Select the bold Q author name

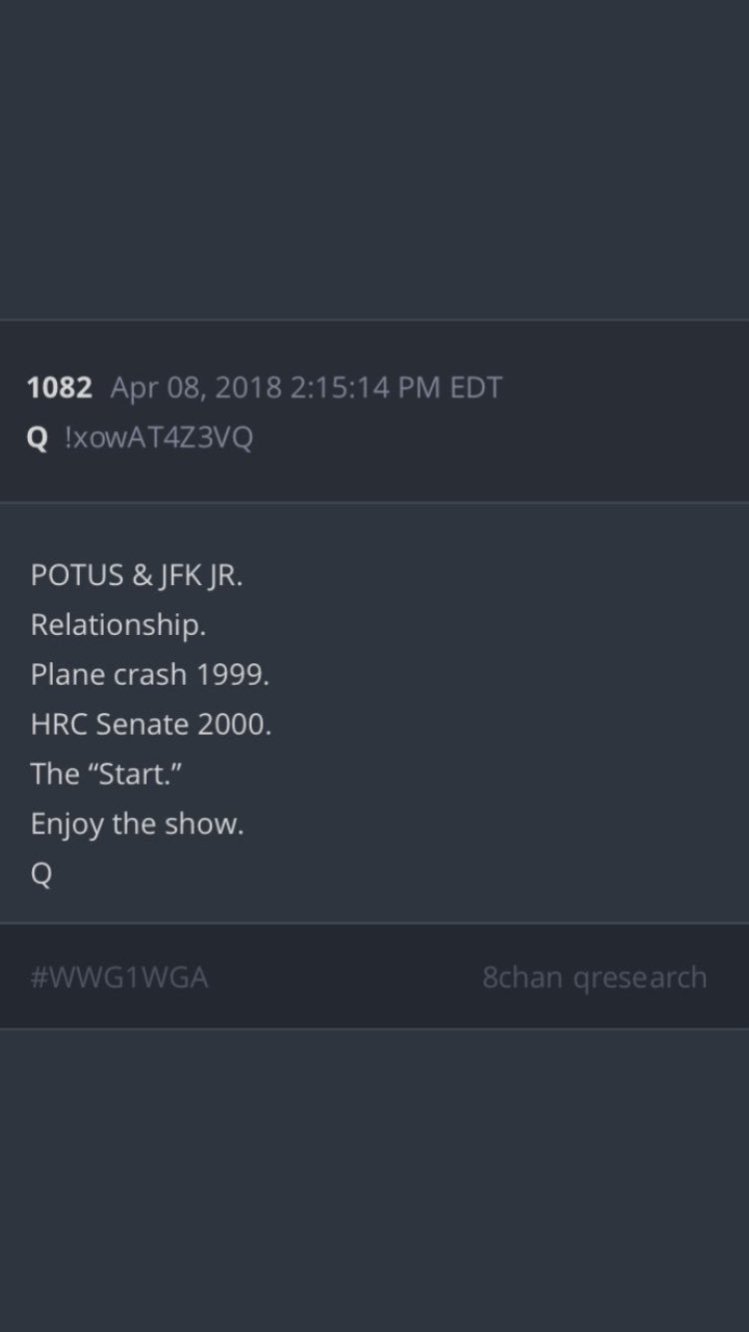click(37, 439)
